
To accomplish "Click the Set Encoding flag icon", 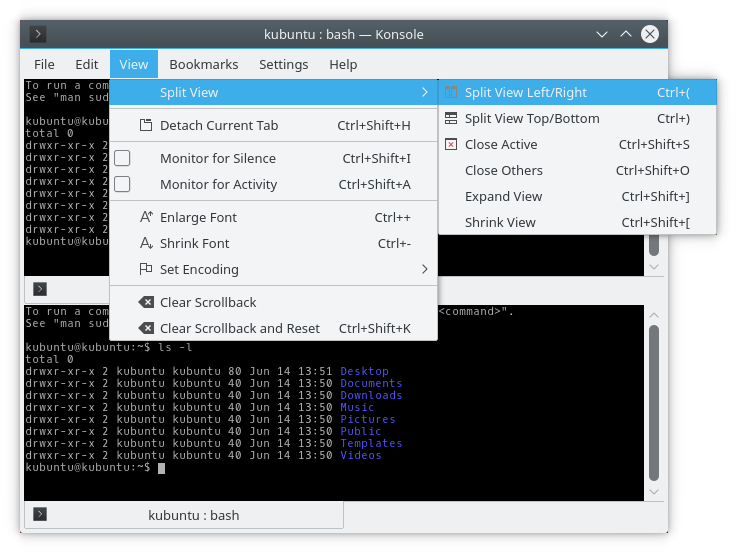I will tap(146, 269).
